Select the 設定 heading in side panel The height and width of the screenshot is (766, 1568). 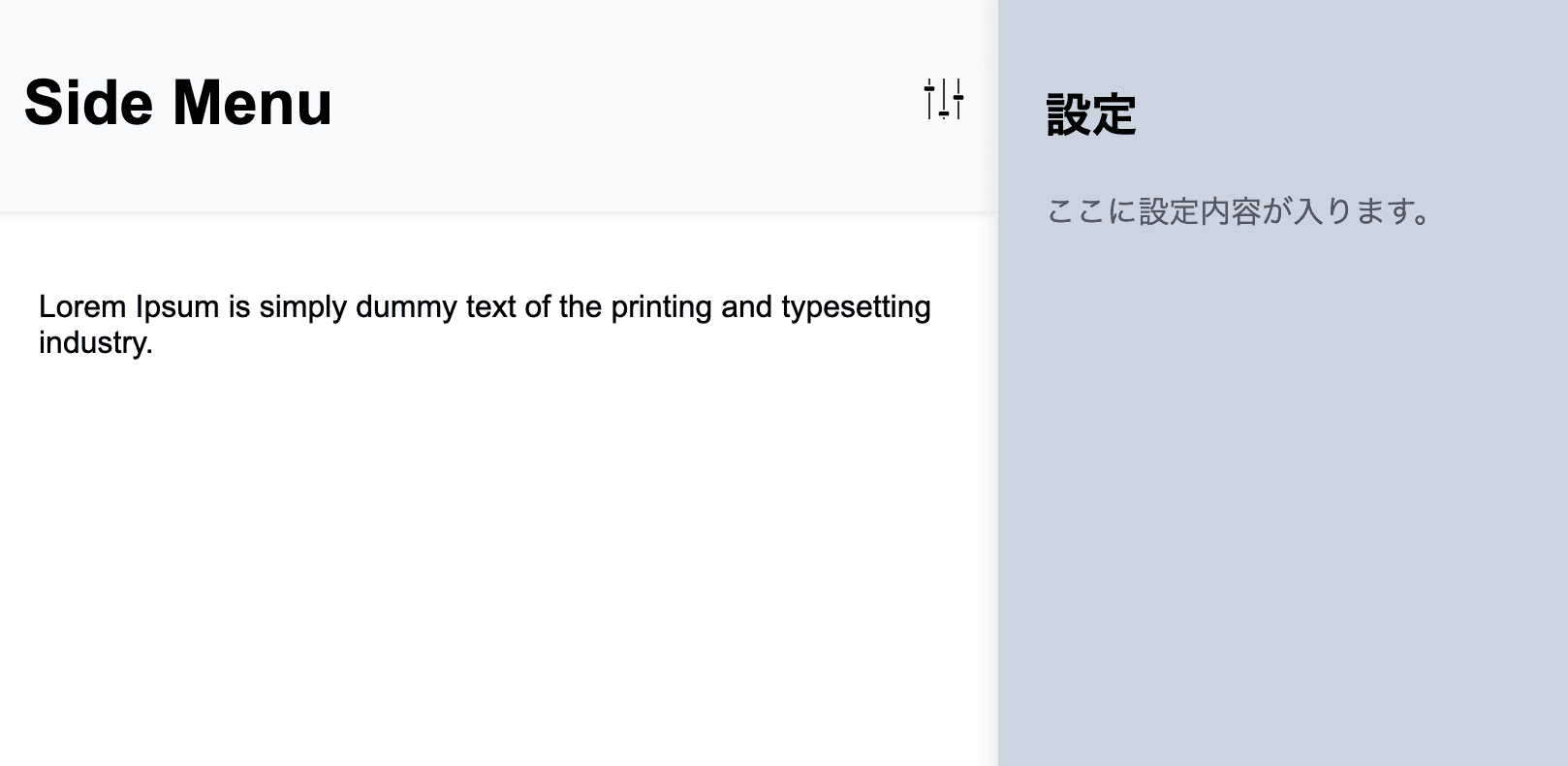coord(1090,114)
